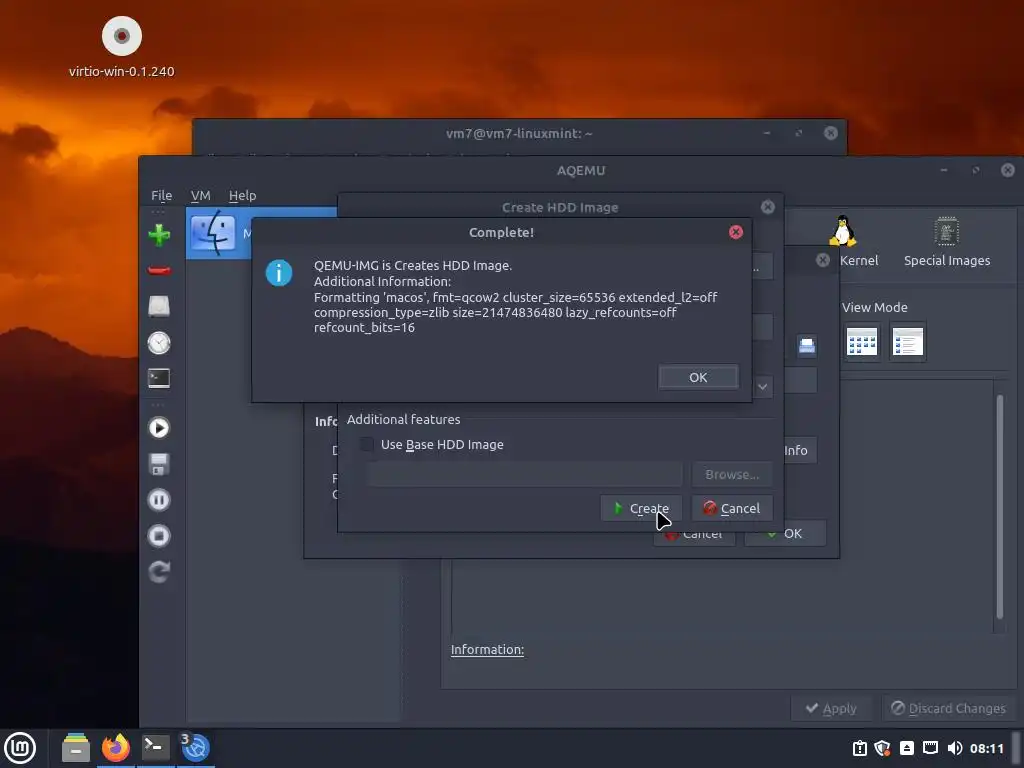Click Discard Changes in AQEMU

948,709
